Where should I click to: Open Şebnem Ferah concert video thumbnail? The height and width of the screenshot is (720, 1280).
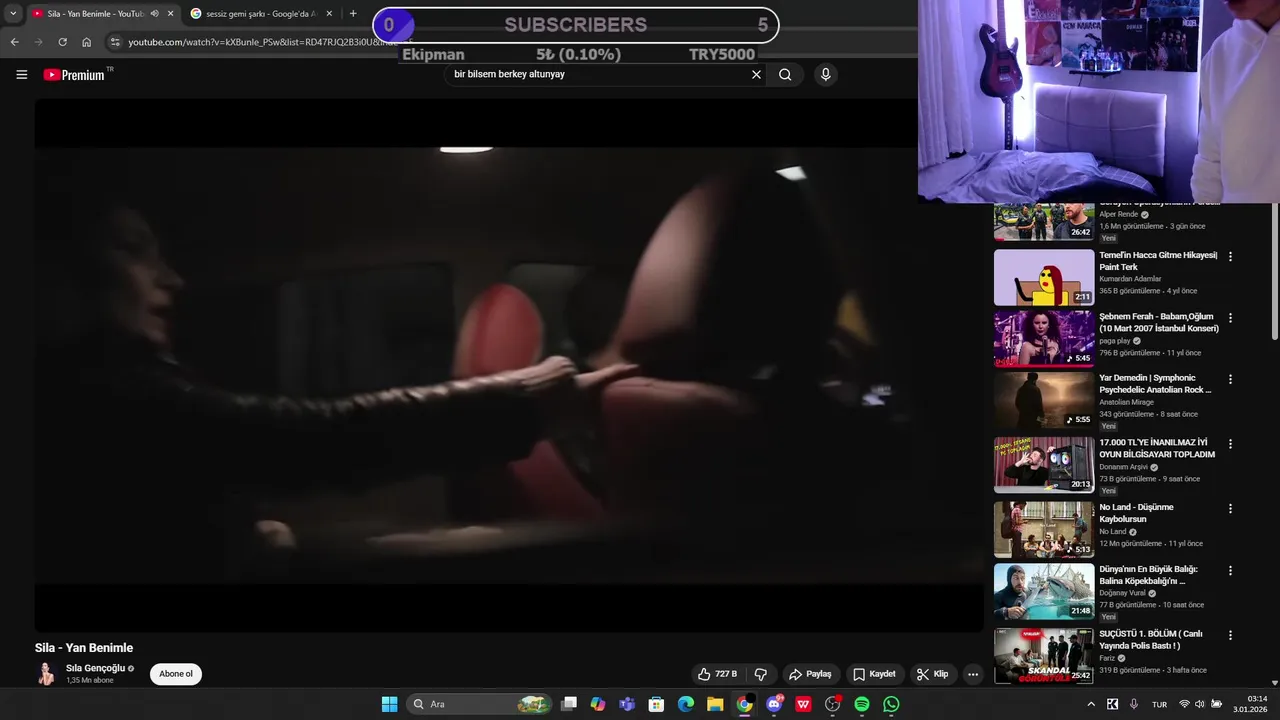click(x=1044, y=339)
